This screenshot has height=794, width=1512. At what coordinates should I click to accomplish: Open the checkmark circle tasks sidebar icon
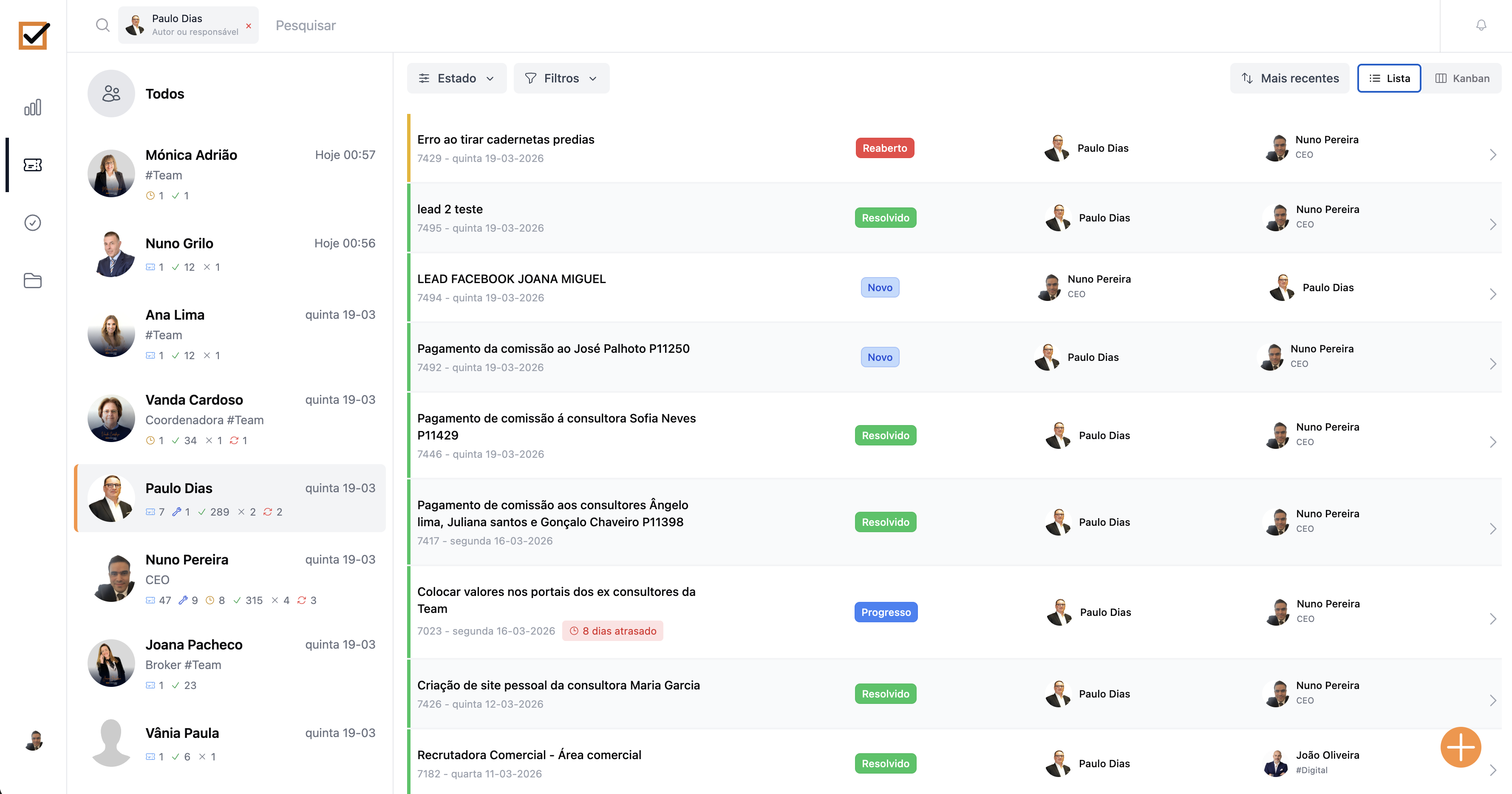point(33,223)
